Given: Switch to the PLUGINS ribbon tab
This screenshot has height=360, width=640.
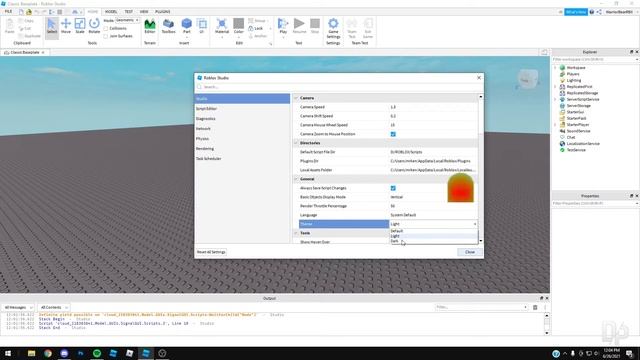Looking at the screenshot, I should [x=163, y=12].
